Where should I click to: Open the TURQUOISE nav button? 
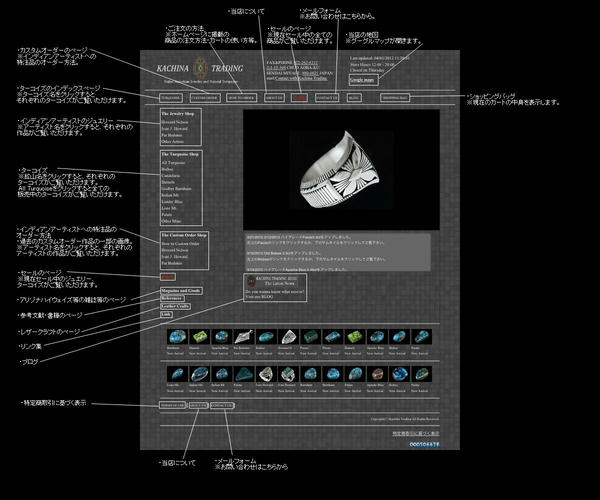pos(171,98)
